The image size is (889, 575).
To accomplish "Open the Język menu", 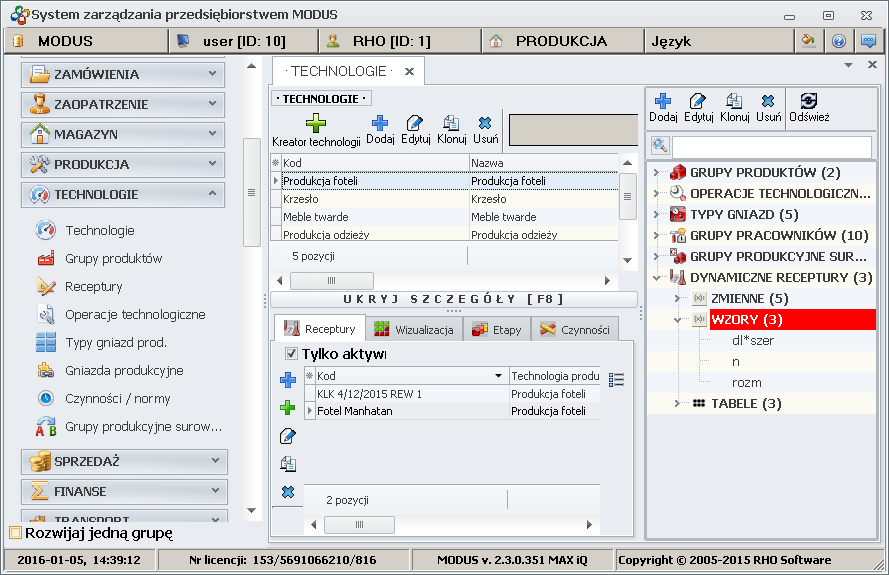I will tap(670, 41).
